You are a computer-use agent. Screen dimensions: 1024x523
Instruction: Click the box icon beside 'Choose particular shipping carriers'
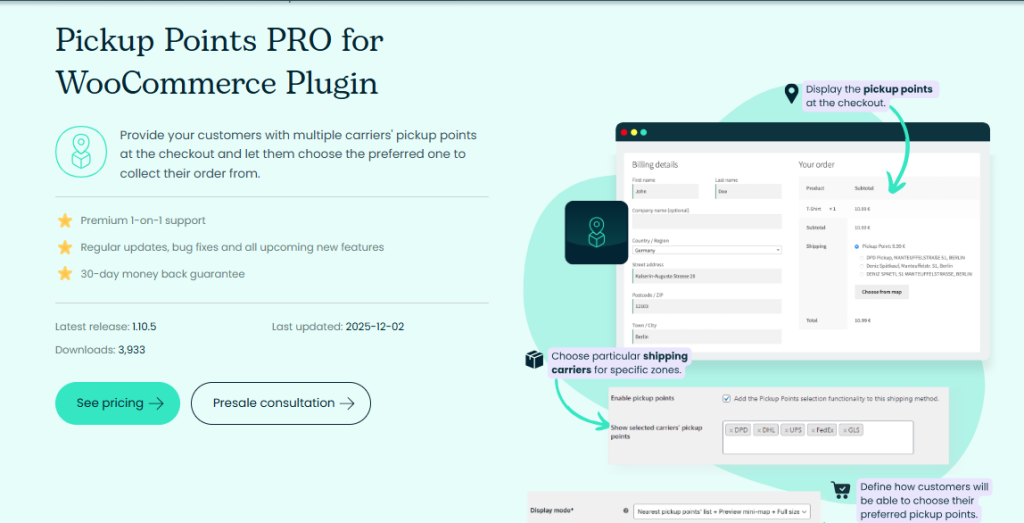[534, 360]
